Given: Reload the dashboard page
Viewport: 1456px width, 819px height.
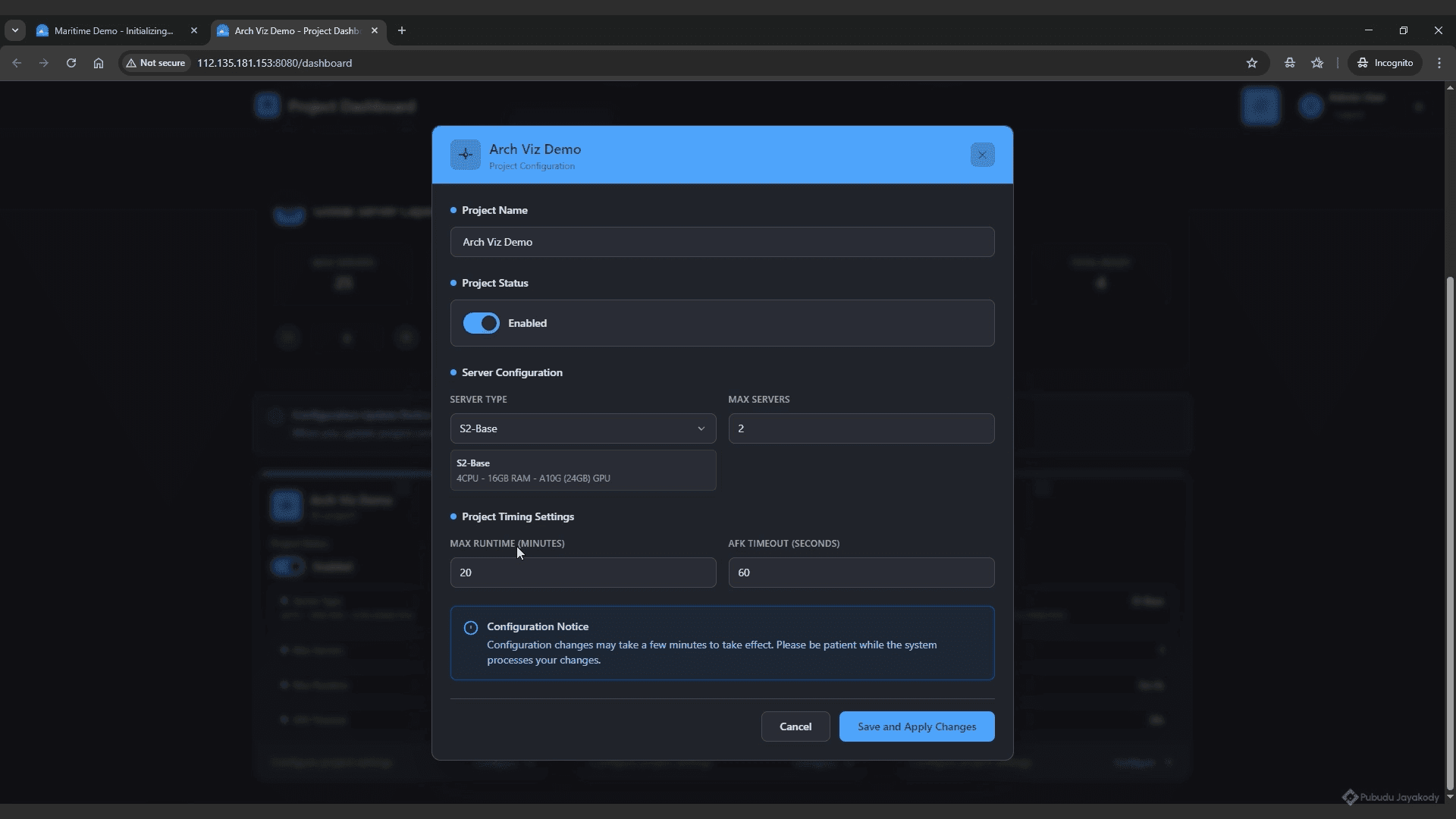Looking at the screenshot, I should tap(71, 63).
